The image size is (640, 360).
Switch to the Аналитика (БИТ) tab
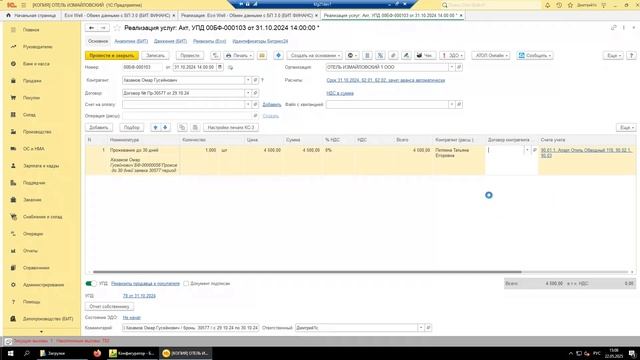click(131, 41)
